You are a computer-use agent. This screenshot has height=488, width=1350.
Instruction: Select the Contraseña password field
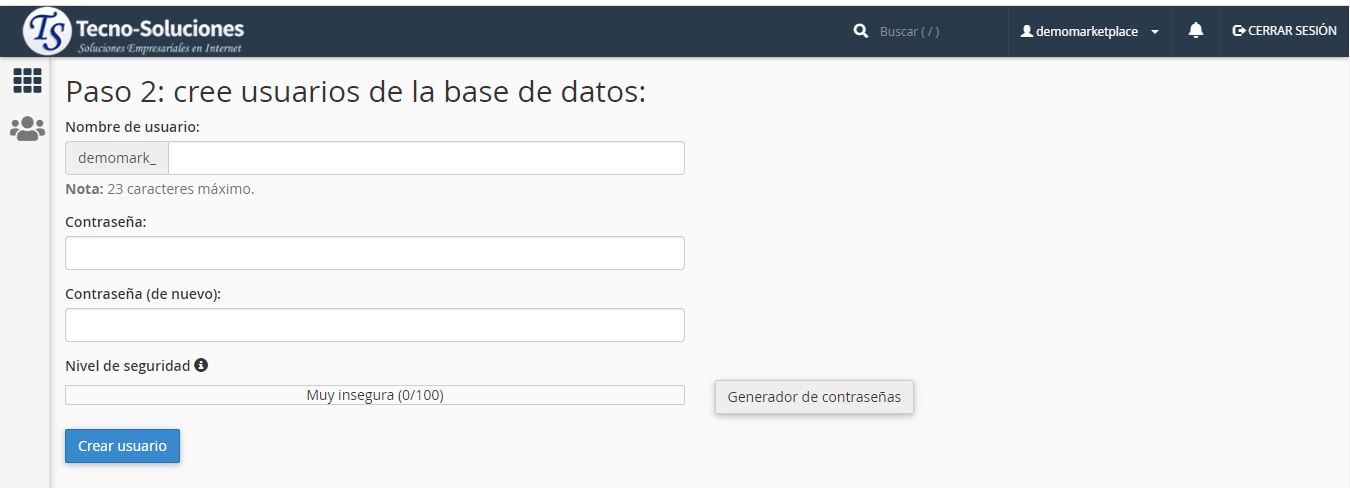click(374, 253)
